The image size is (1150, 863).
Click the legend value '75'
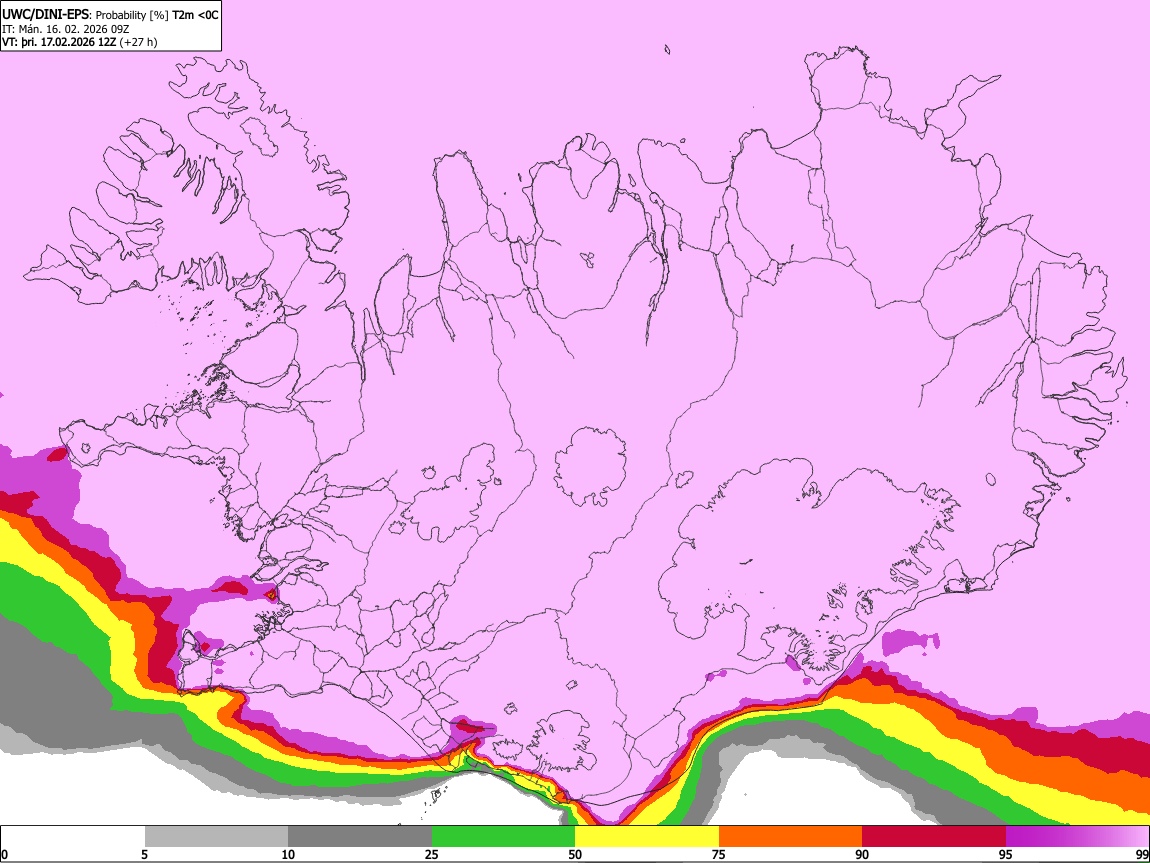click(x=719, y=854)
